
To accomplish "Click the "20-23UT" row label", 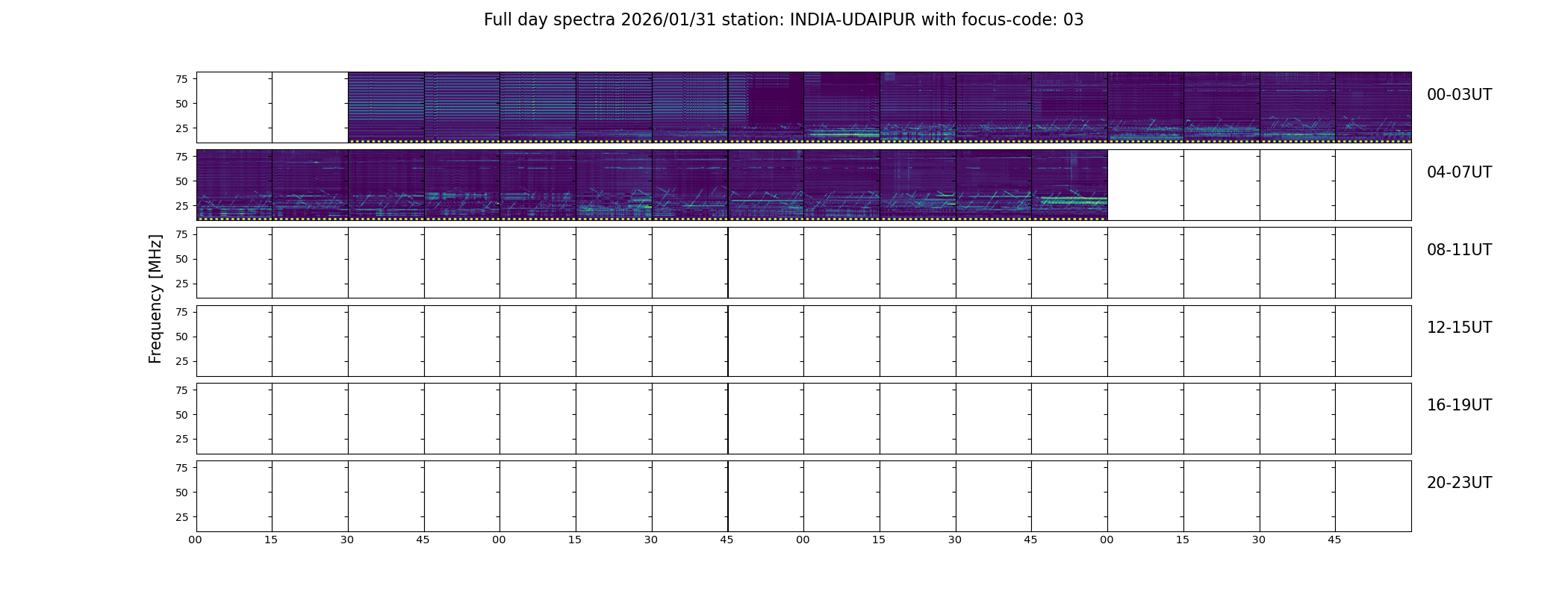I will pos(1459,483).
